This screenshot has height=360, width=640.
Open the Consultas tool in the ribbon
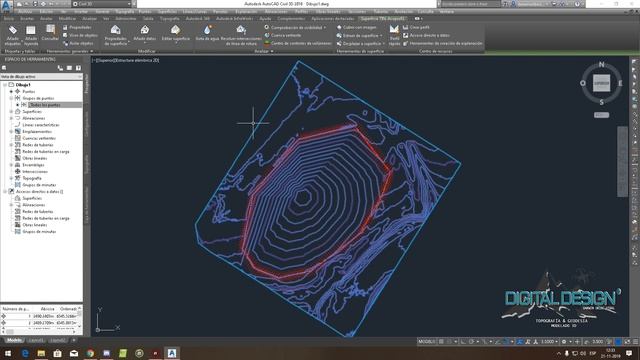click(50, 33)
